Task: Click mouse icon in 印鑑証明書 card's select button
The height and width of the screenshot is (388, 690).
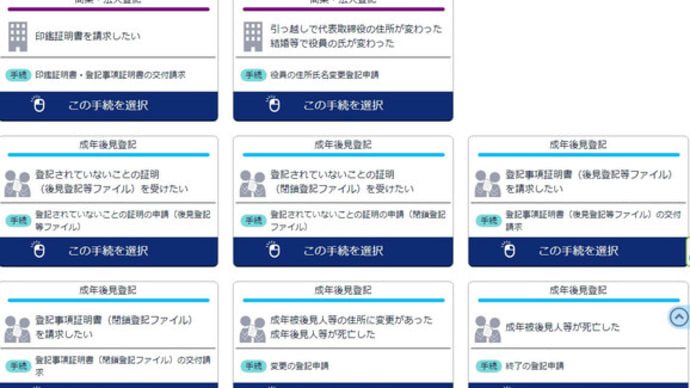Action: [38, 104]
